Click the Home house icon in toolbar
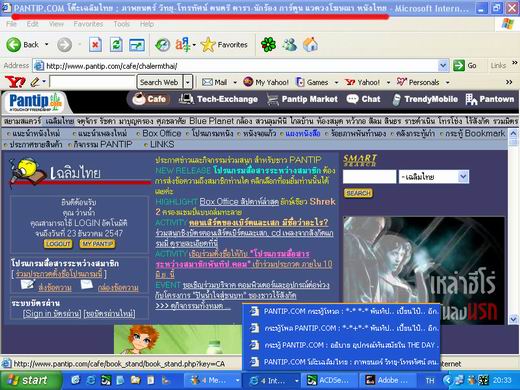This screenshot has width=520, height=390. point(310,44)
